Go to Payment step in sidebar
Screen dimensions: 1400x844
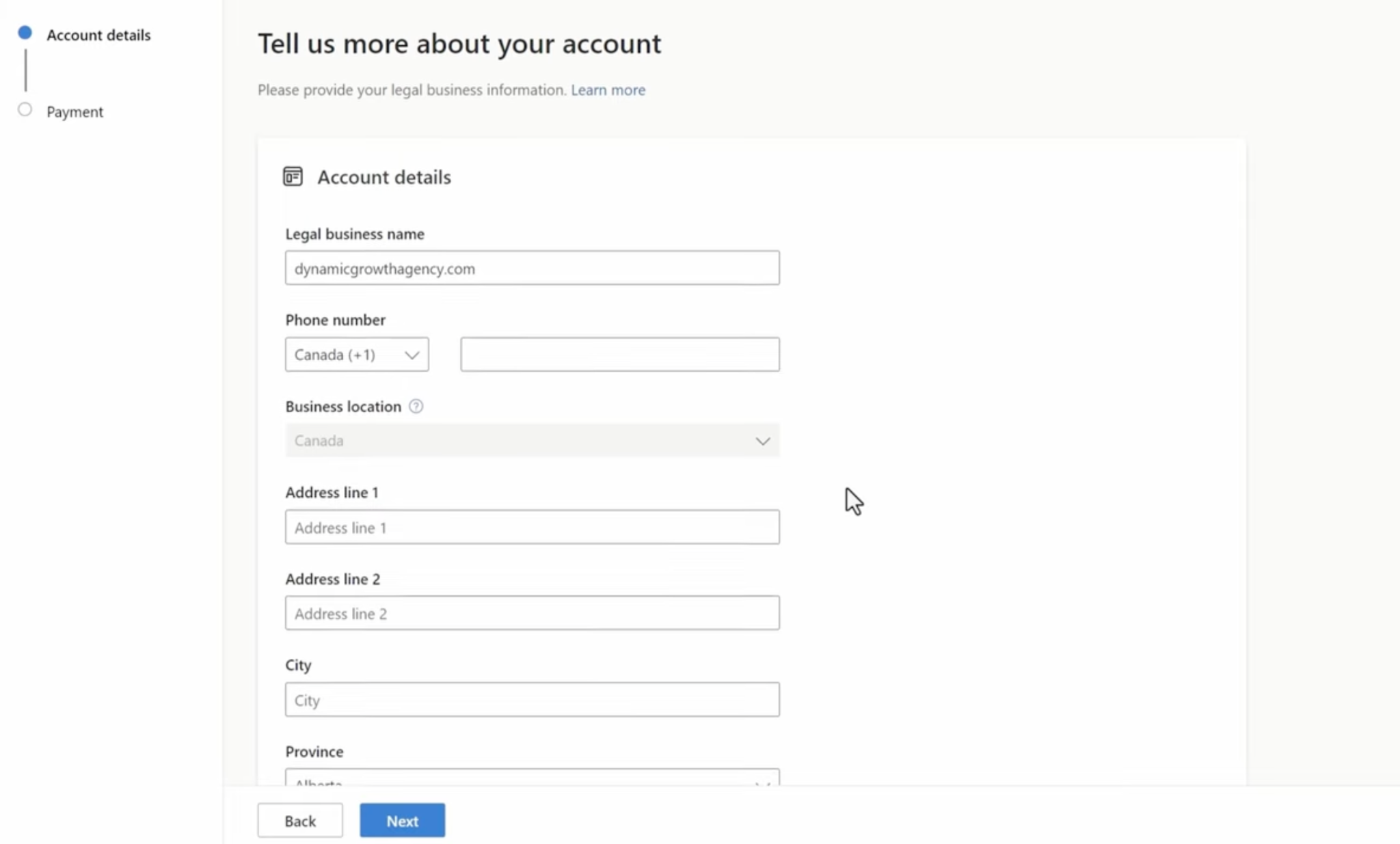75,111
